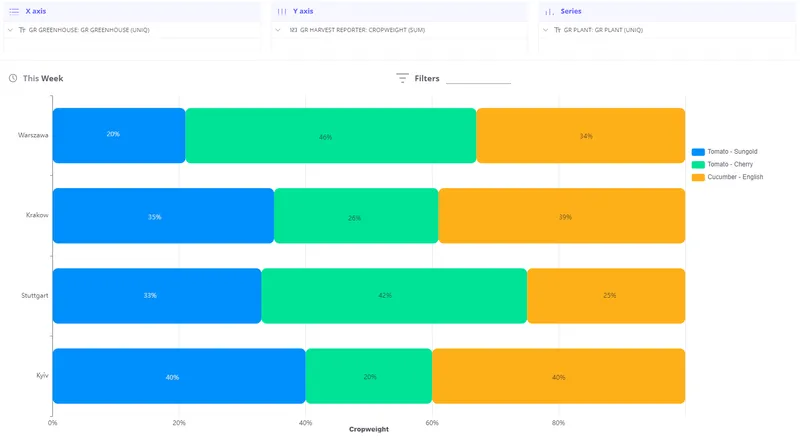Click Warszawa green 46% bar segment

331,136
